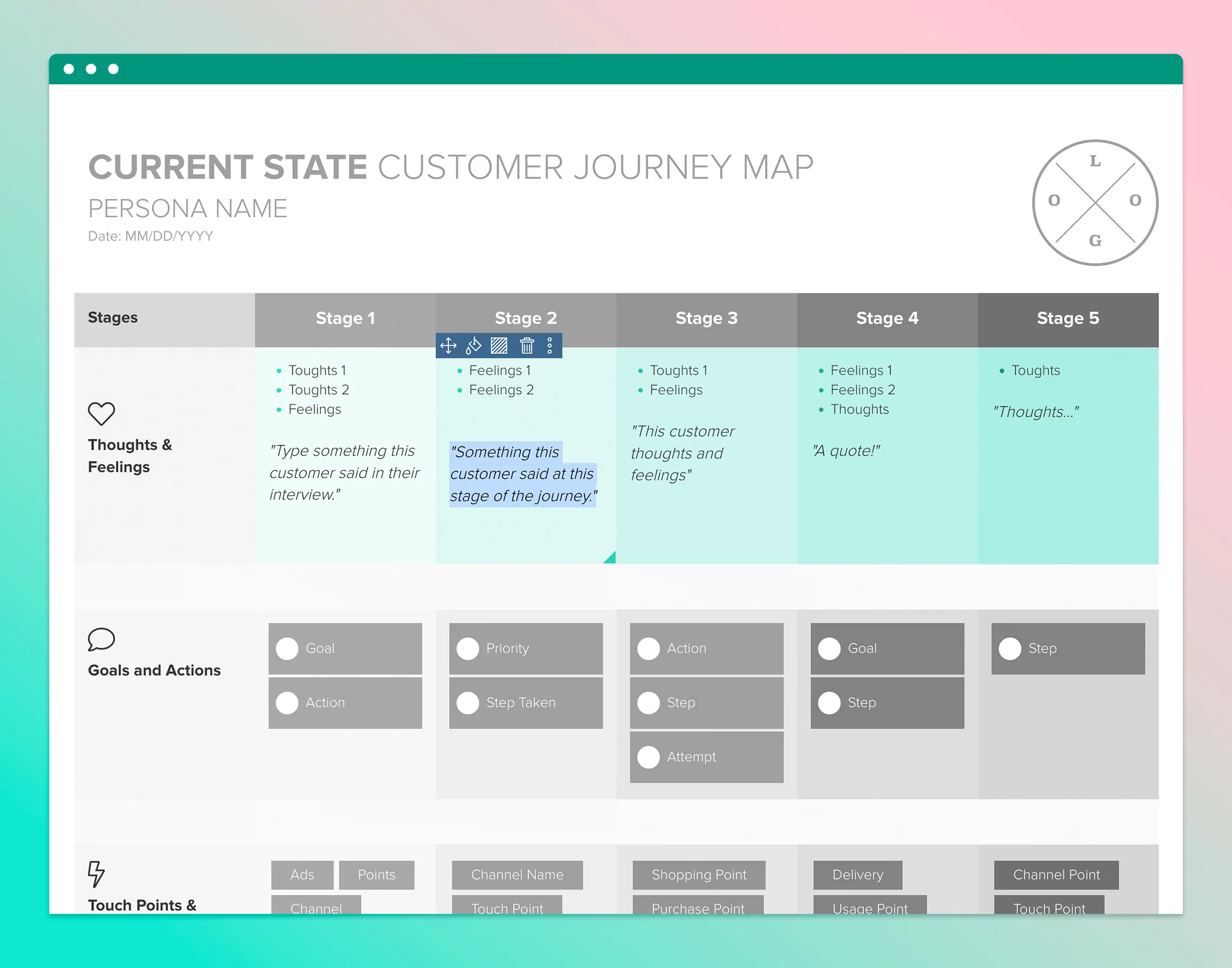The width and height of the screenshot is (1232, 968).
Task: Click the teal resize corner of Stage 2 cell
Action: (611, 558)
